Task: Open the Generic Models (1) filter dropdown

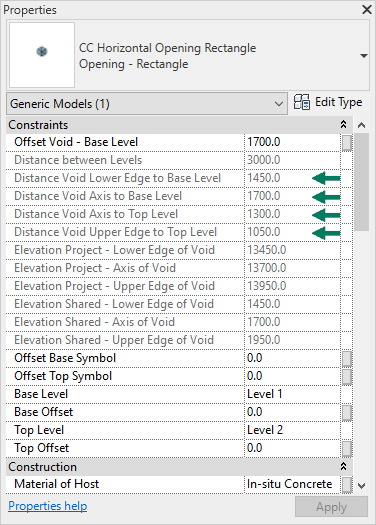Action: pyautogui.click(x=147, y=104)
